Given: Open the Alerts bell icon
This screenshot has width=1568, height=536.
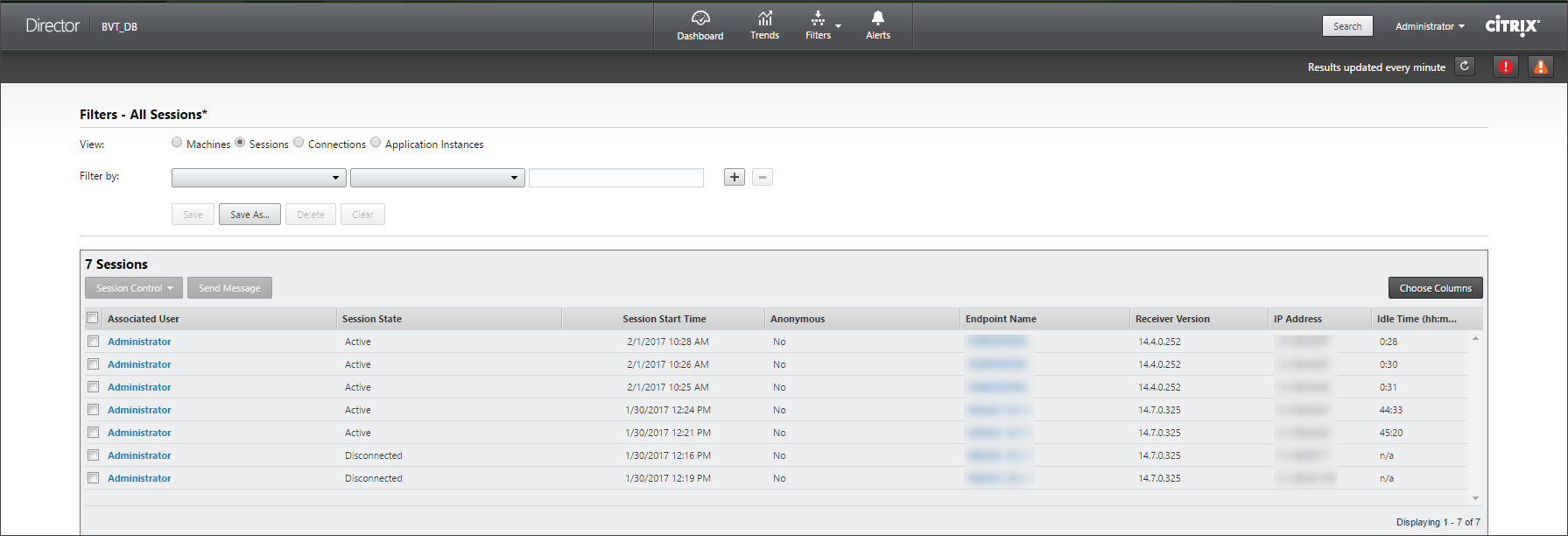Looking at the screenshot, I should coord(877,18).
